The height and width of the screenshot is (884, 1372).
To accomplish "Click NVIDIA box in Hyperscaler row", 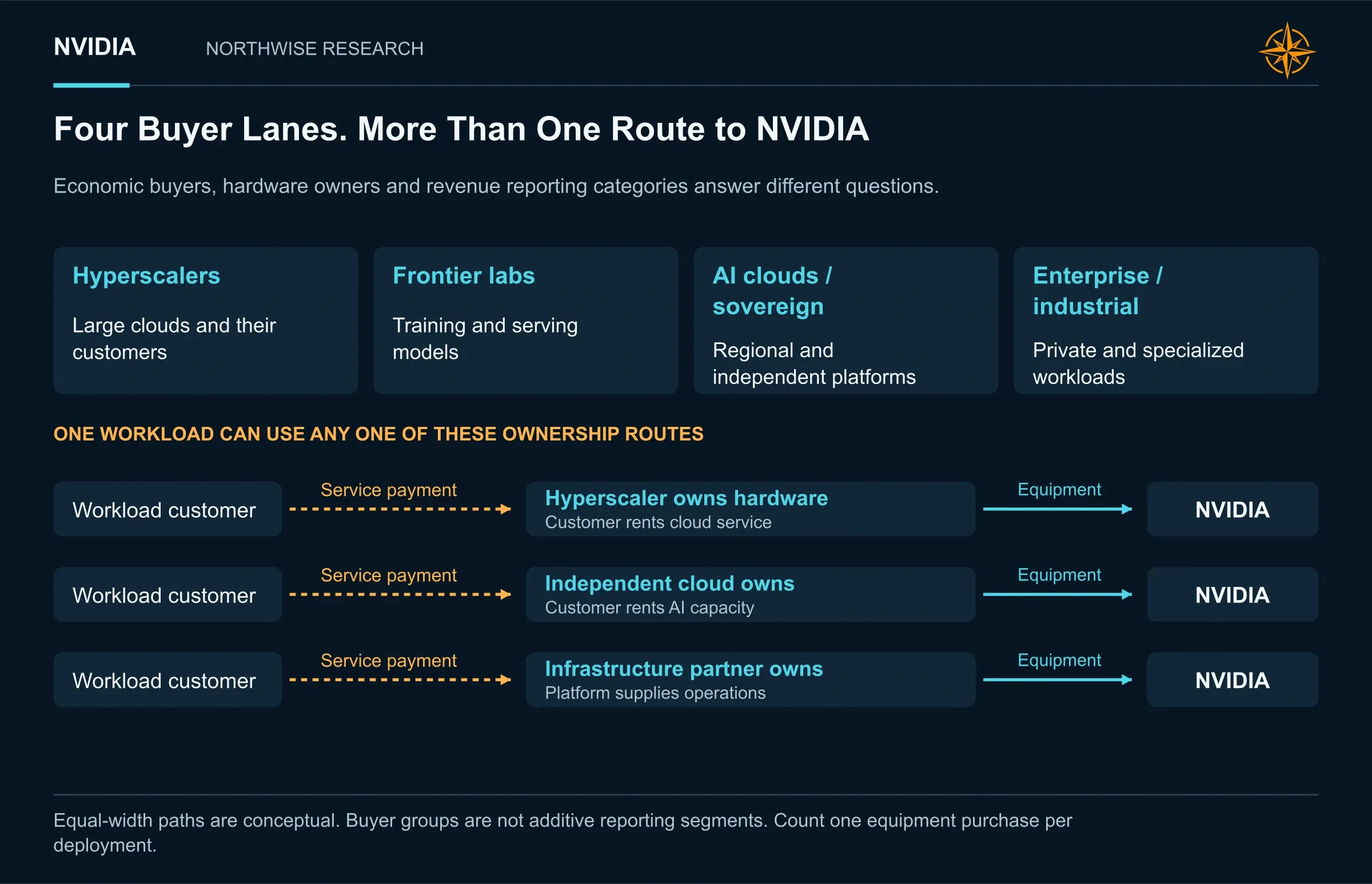I will [1233, 509].
